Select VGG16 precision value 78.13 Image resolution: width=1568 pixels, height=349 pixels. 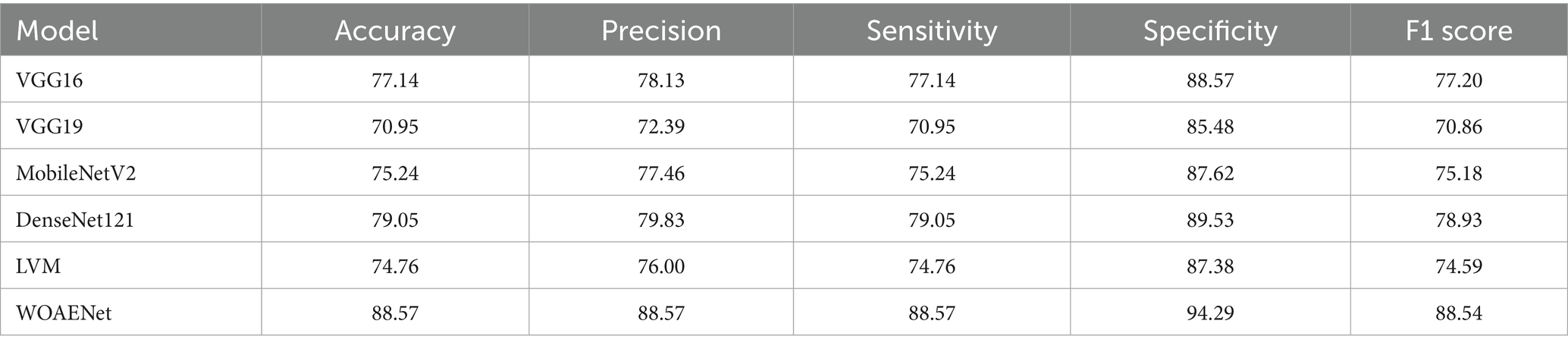click(x=660, y=80)
